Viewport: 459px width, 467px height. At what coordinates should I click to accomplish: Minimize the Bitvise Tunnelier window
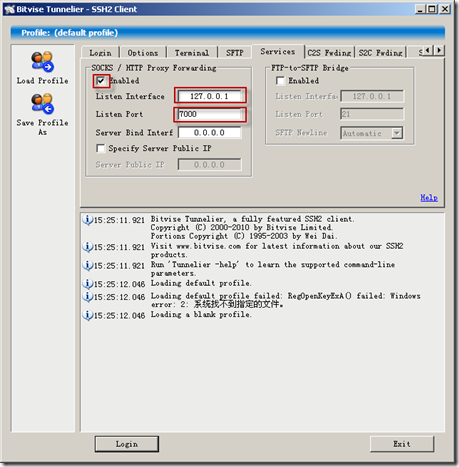[x=420, y=9]
